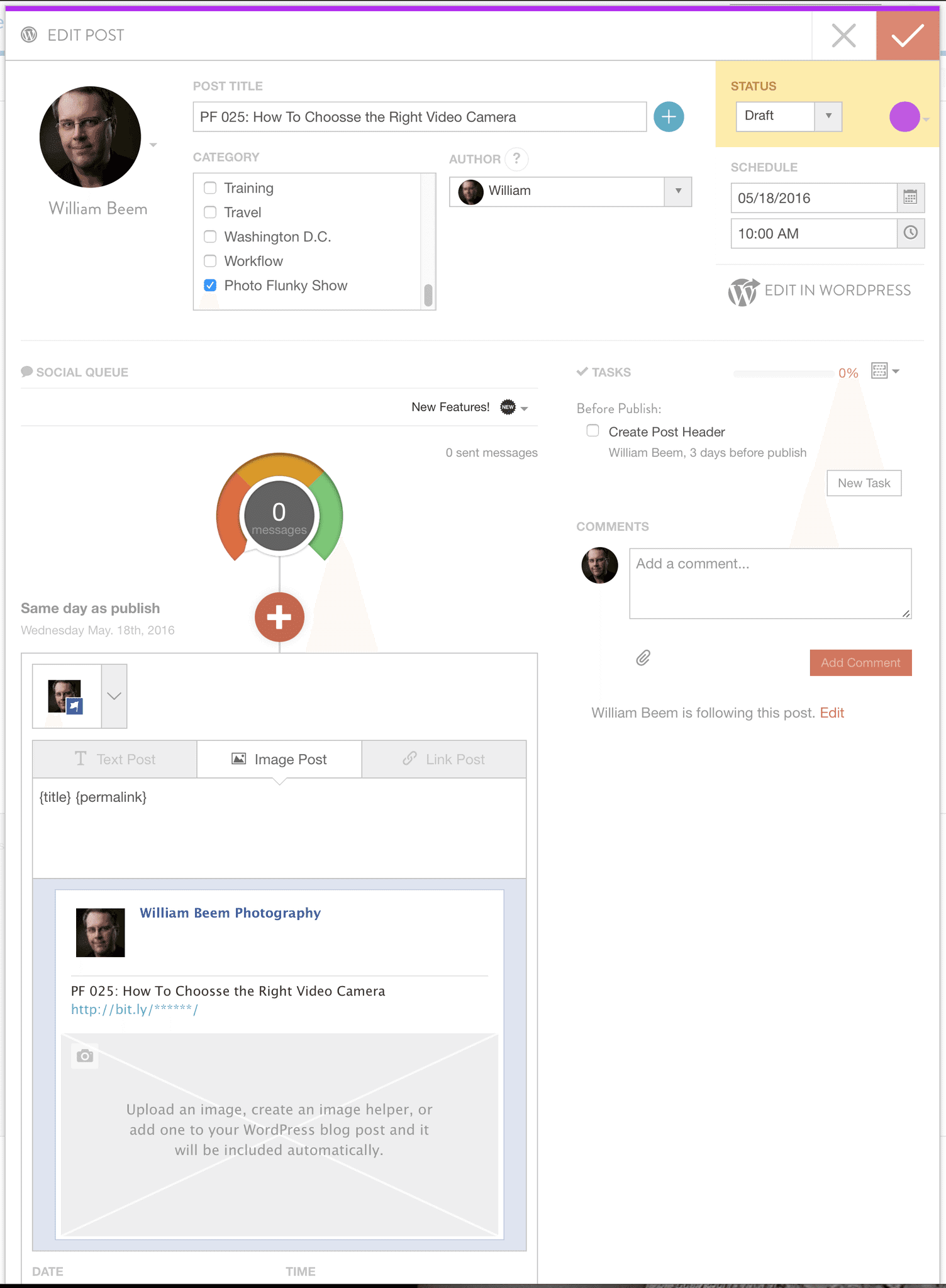Check the Travel category
Viewport: 946px width, 1288px height.
click(x=210, y=212)
